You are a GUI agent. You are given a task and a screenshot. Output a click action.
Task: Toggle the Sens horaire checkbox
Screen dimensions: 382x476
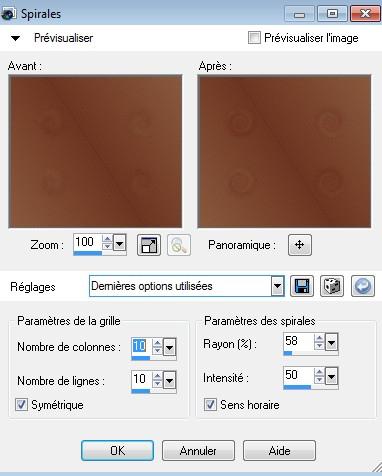(x=210, y=405)
